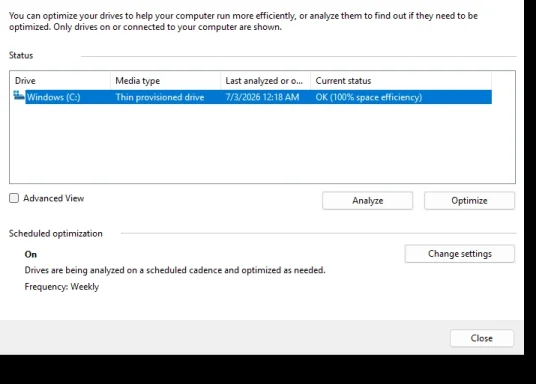Viewport: 536px width, 384px height.
Task: Sort by the Drive column header
Action: [x=60, y=81]
